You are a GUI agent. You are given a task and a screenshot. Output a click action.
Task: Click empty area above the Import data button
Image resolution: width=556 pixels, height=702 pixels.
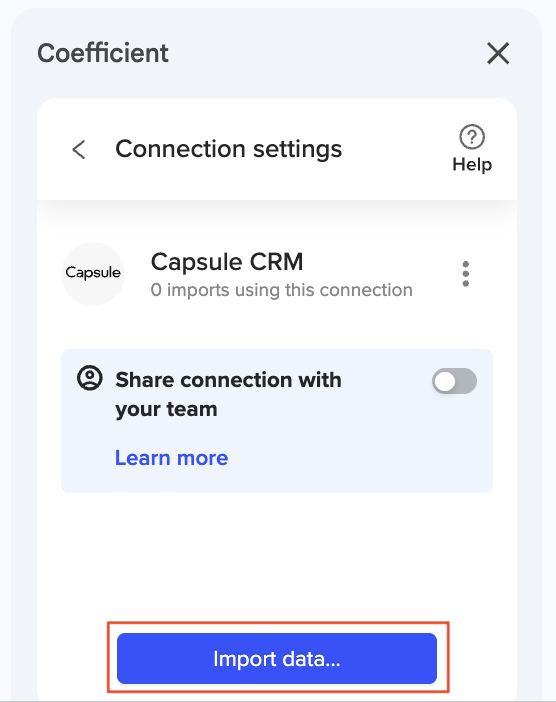(277, 557)
